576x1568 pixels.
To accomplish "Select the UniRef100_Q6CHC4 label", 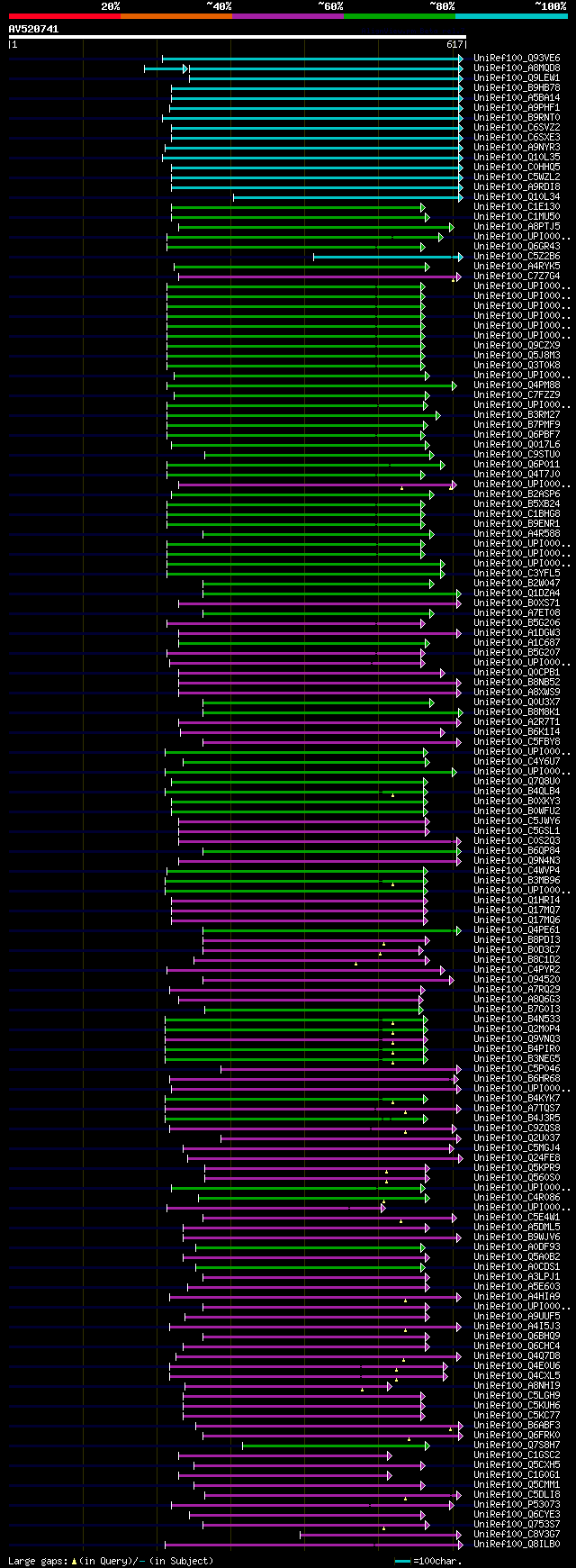I will click(x=517, y=1346).
